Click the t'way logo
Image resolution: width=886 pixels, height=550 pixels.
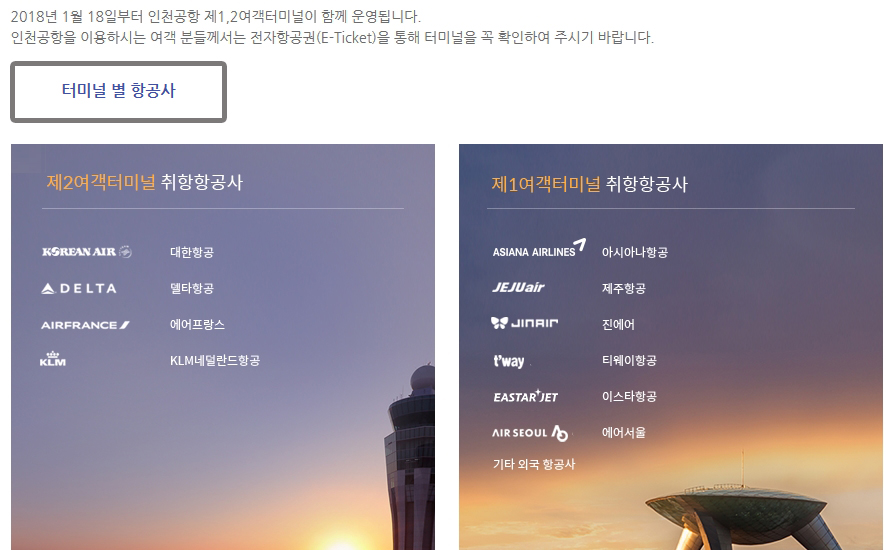509,361
